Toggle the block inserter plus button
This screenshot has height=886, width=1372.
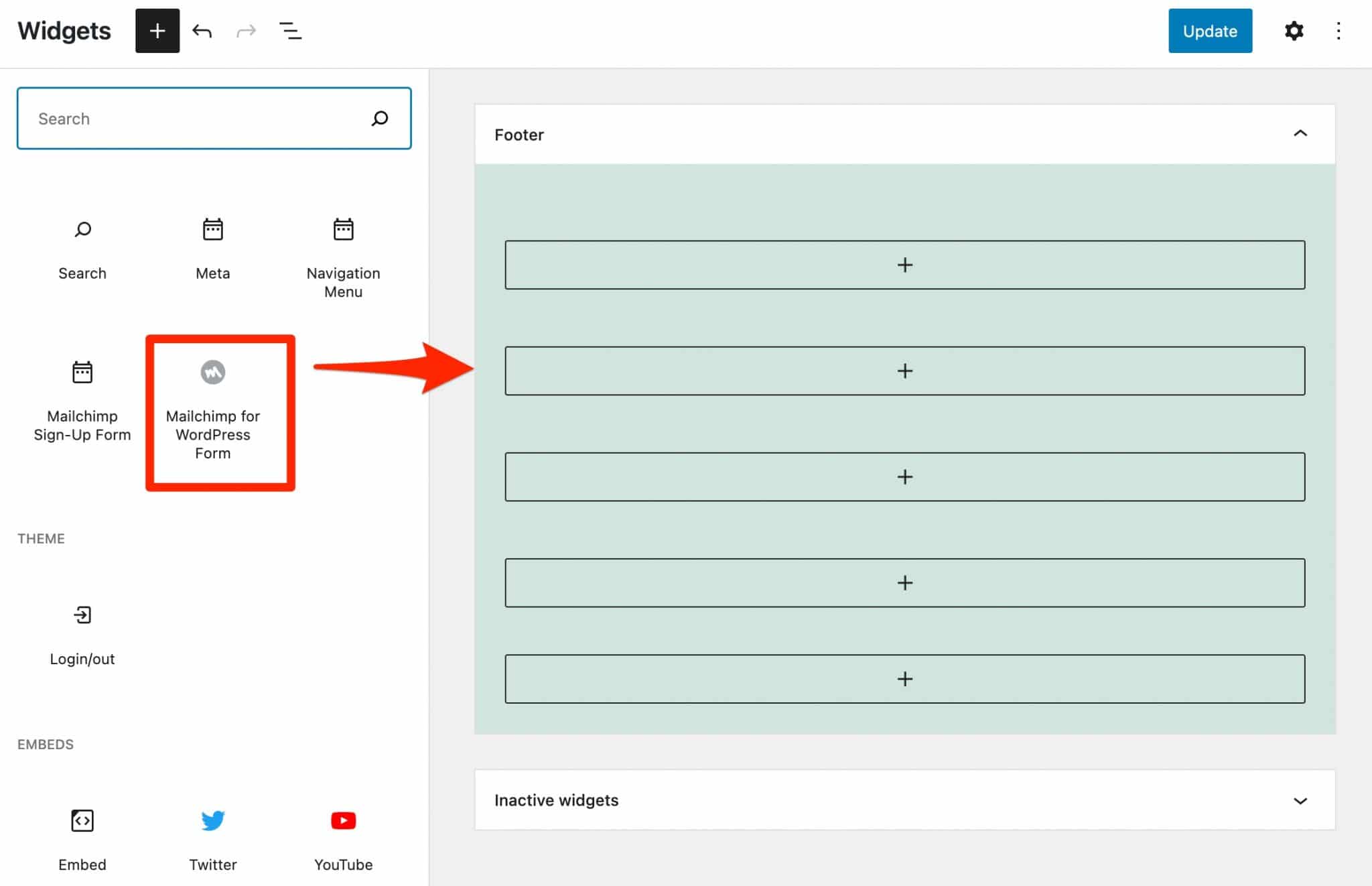pos(157,31)
